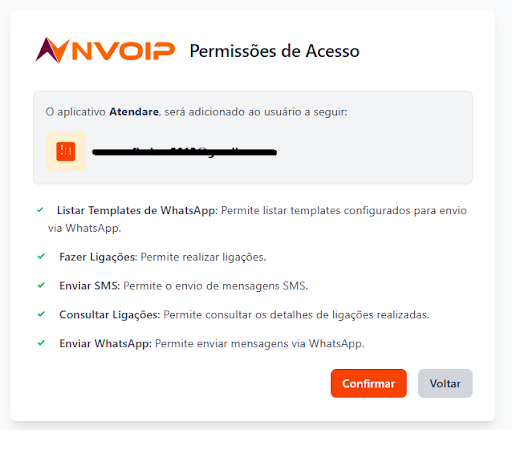Click the orange user avatar icon
The width and height of the screenshot is (512, 462).
point(66,152)
